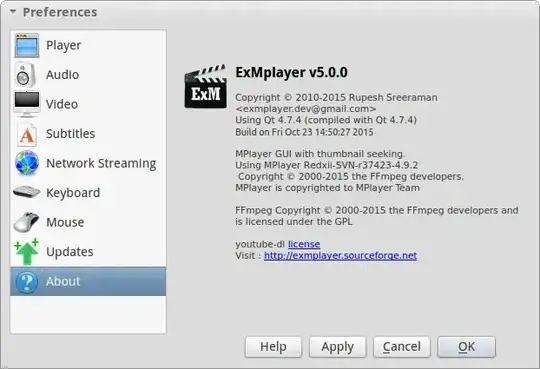Go to Network Streaming settings
This screenshot has height=369, width=540.
pos(88,163)
